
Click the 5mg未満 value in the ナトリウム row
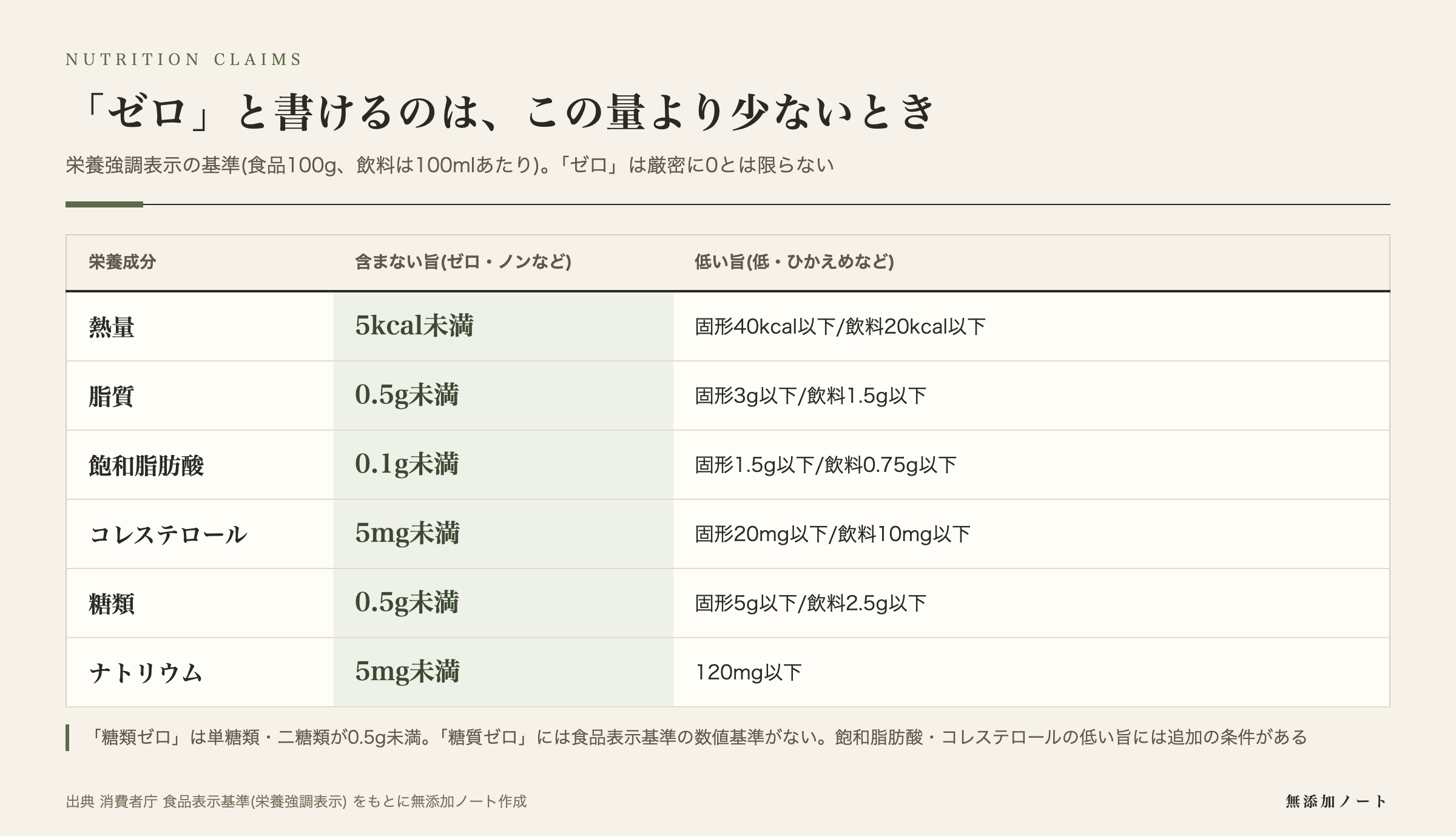pyautogui.click(x=408, y=672)
